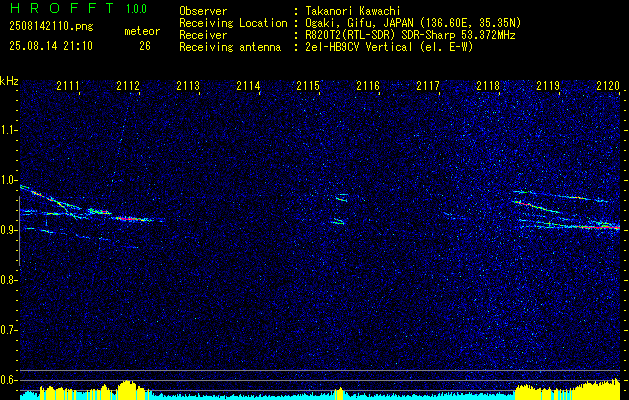
Task: Click the location Ogaki, Gifu, JAPAN text
Action: point(413,23)
